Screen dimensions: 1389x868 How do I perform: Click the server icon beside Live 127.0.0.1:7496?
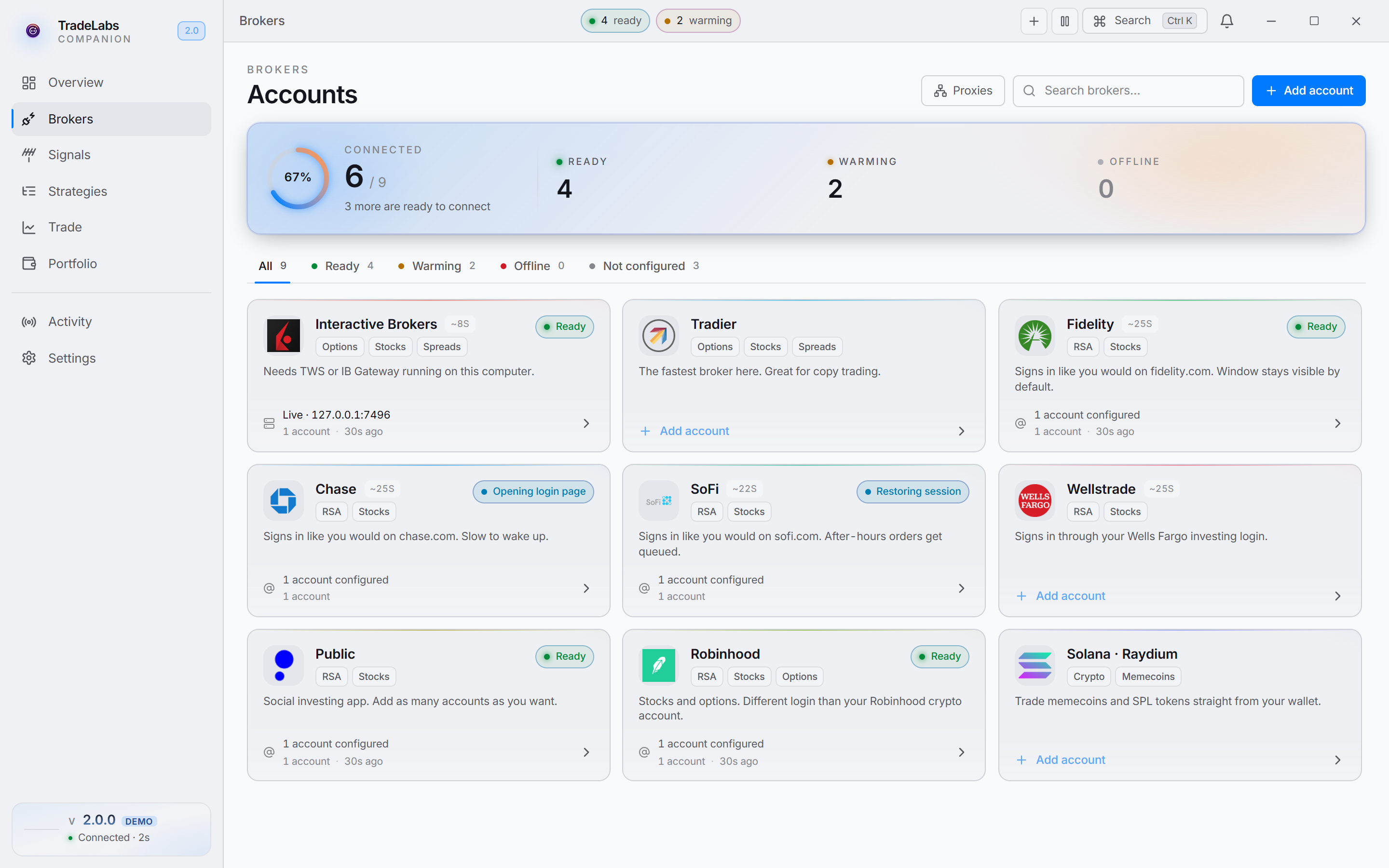pos(269,423)
